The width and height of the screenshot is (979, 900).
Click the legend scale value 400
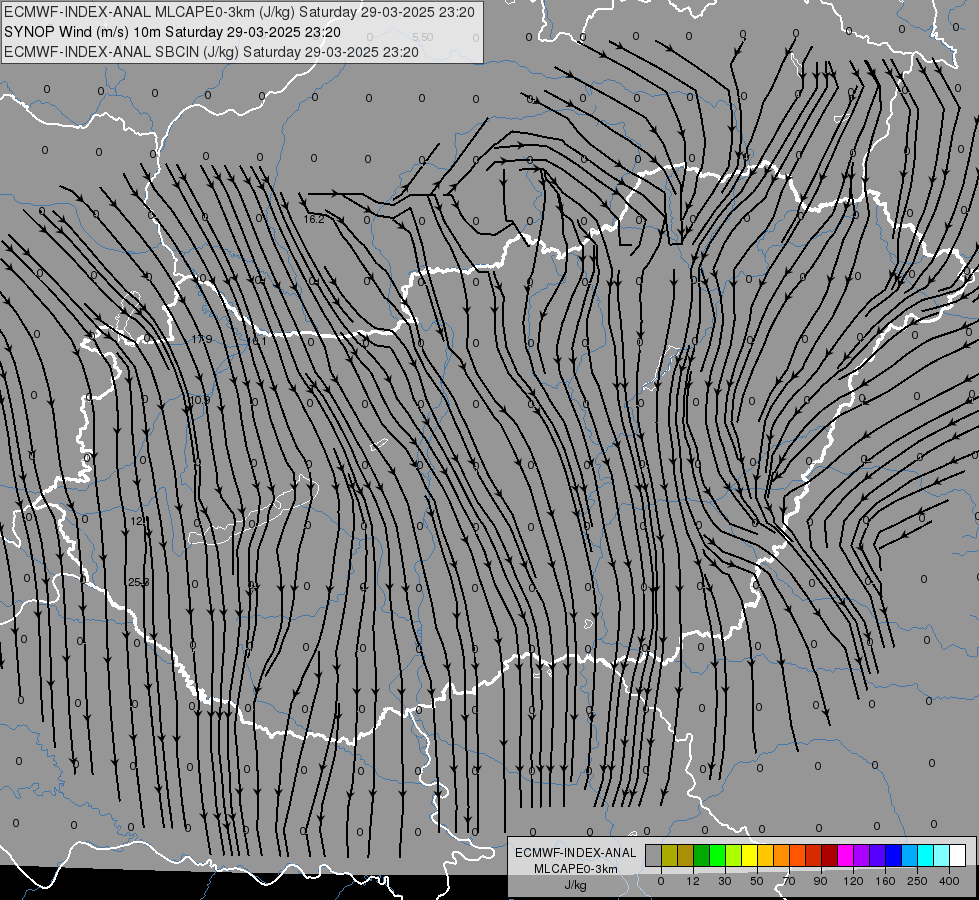[949, 881]
